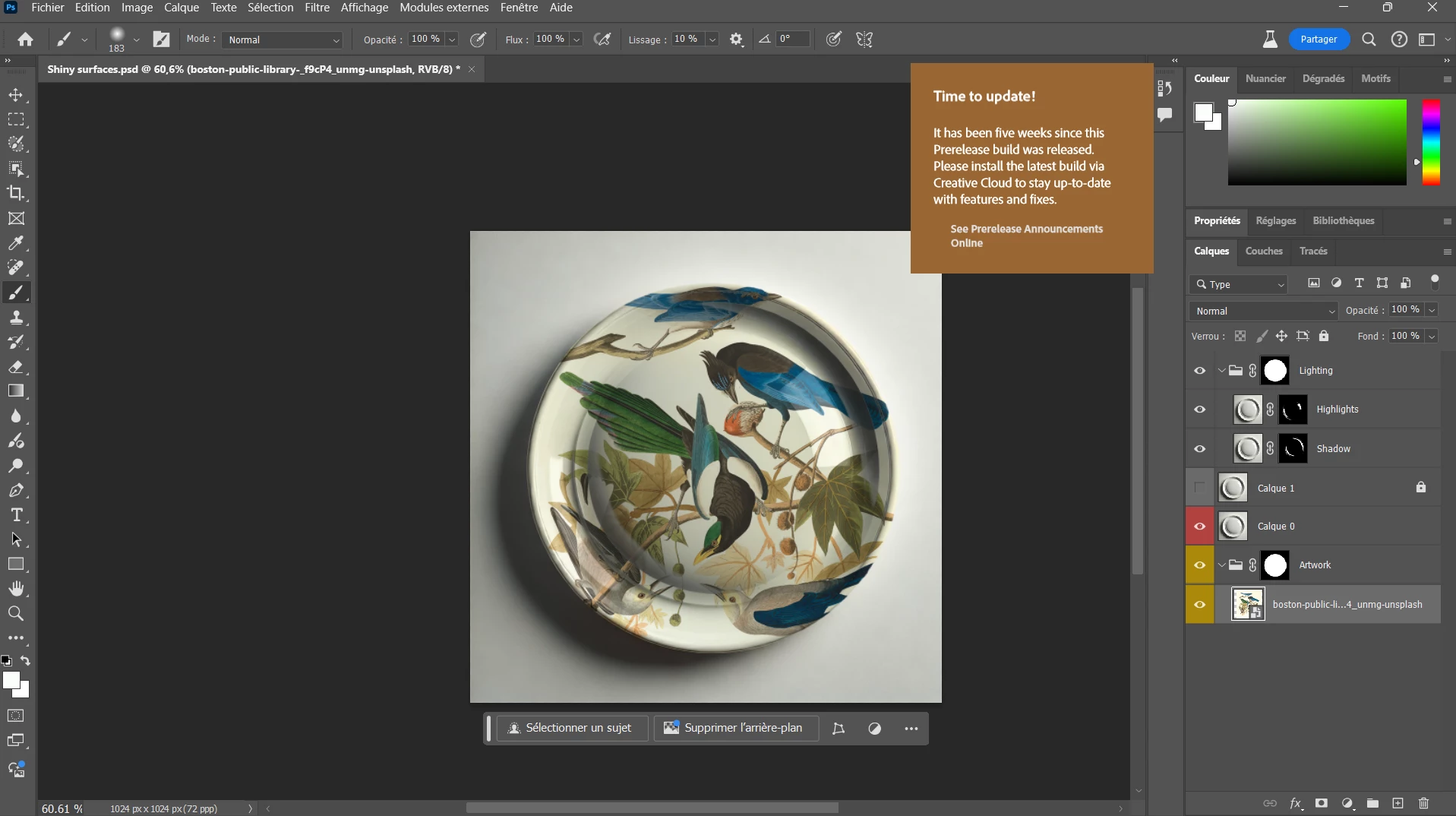Open more options in contextual task bar

(911, 729)
